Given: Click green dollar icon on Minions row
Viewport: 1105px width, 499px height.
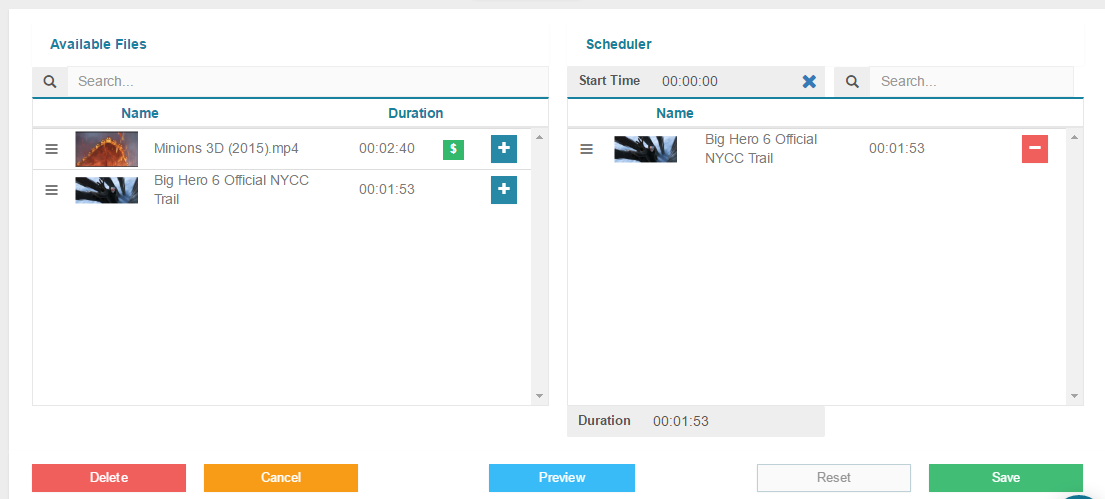Looking at the screenshot, I should click(x=453, y=149).
